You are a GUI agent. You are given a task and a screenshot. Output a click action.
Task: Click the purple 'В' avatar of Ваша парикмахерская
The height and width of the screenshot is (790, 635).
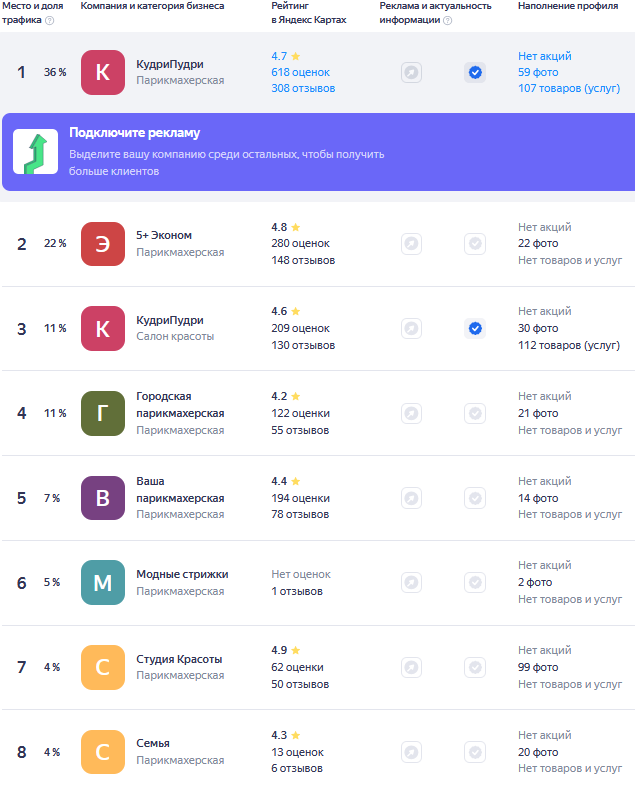(103, 497)
